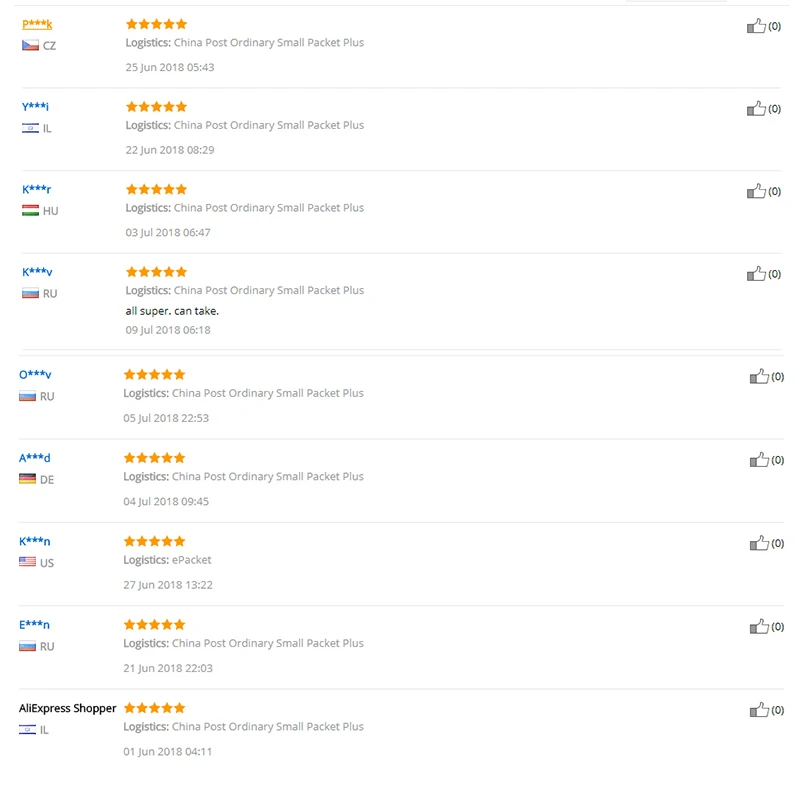Mark K***v's 'all super' review helpful
The image size is (800, 800).
point(756,274)
